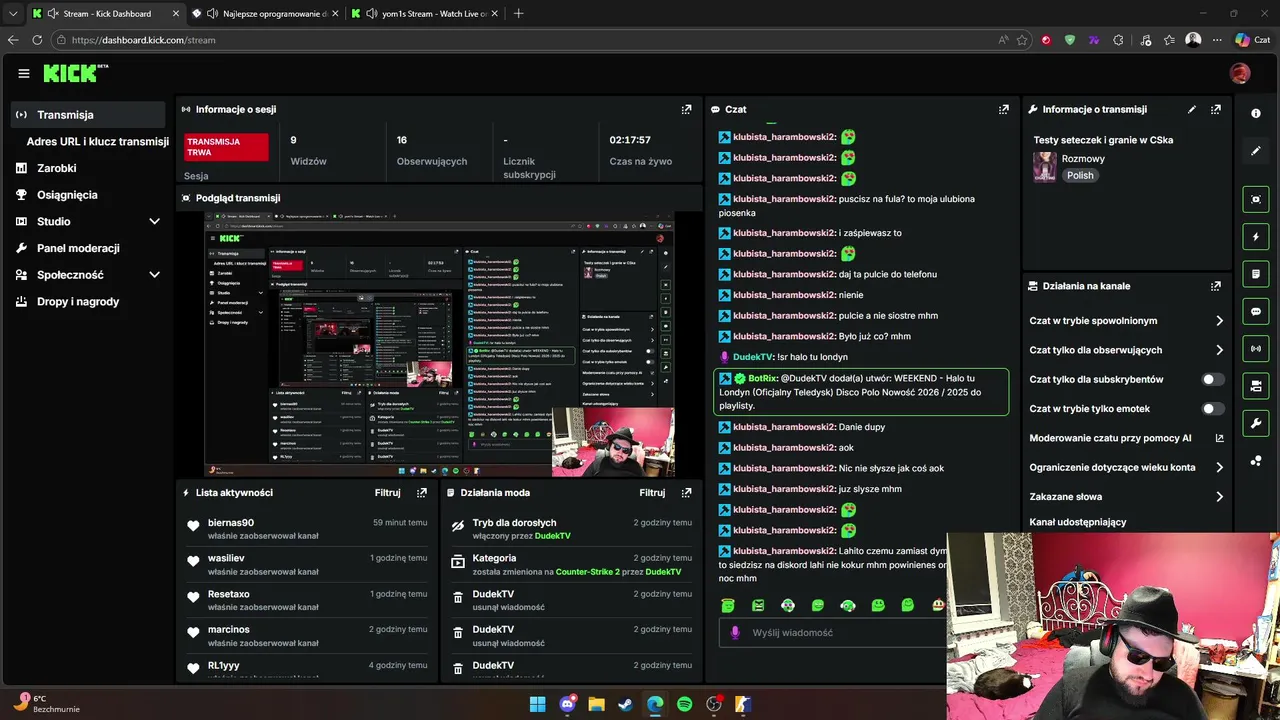
Task: Click the microphone icon in message box
Action: click(735, 632)
